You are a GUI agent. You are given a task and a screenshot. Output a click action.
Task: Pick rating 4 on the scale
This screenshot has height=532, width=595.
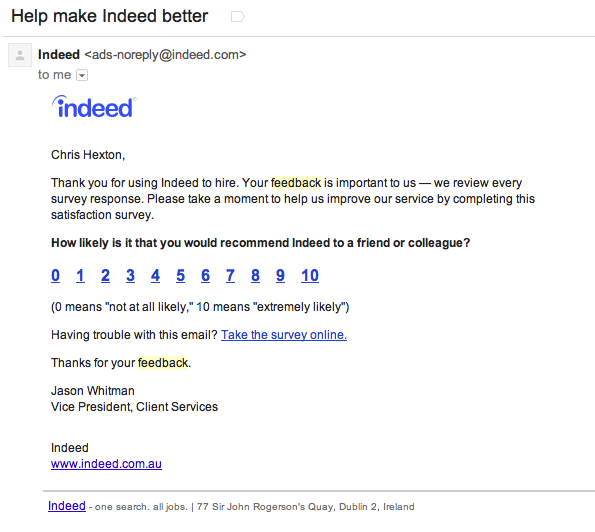tap(155, 275)
